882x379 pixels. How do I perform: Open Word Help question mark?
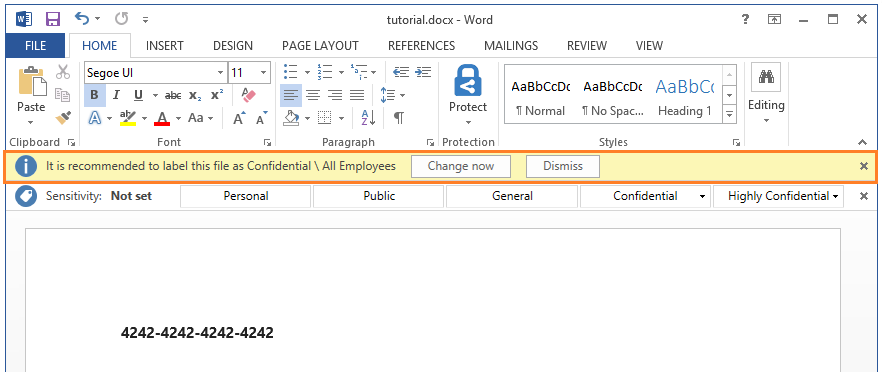tap(745, 19)
